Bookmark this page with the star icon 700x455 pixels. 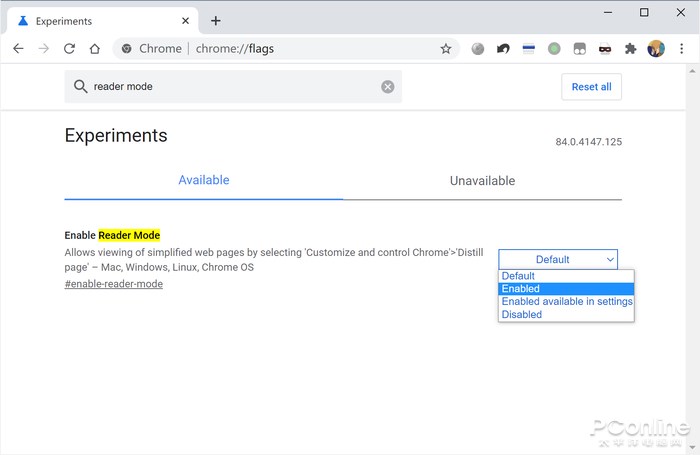(446, 49)
